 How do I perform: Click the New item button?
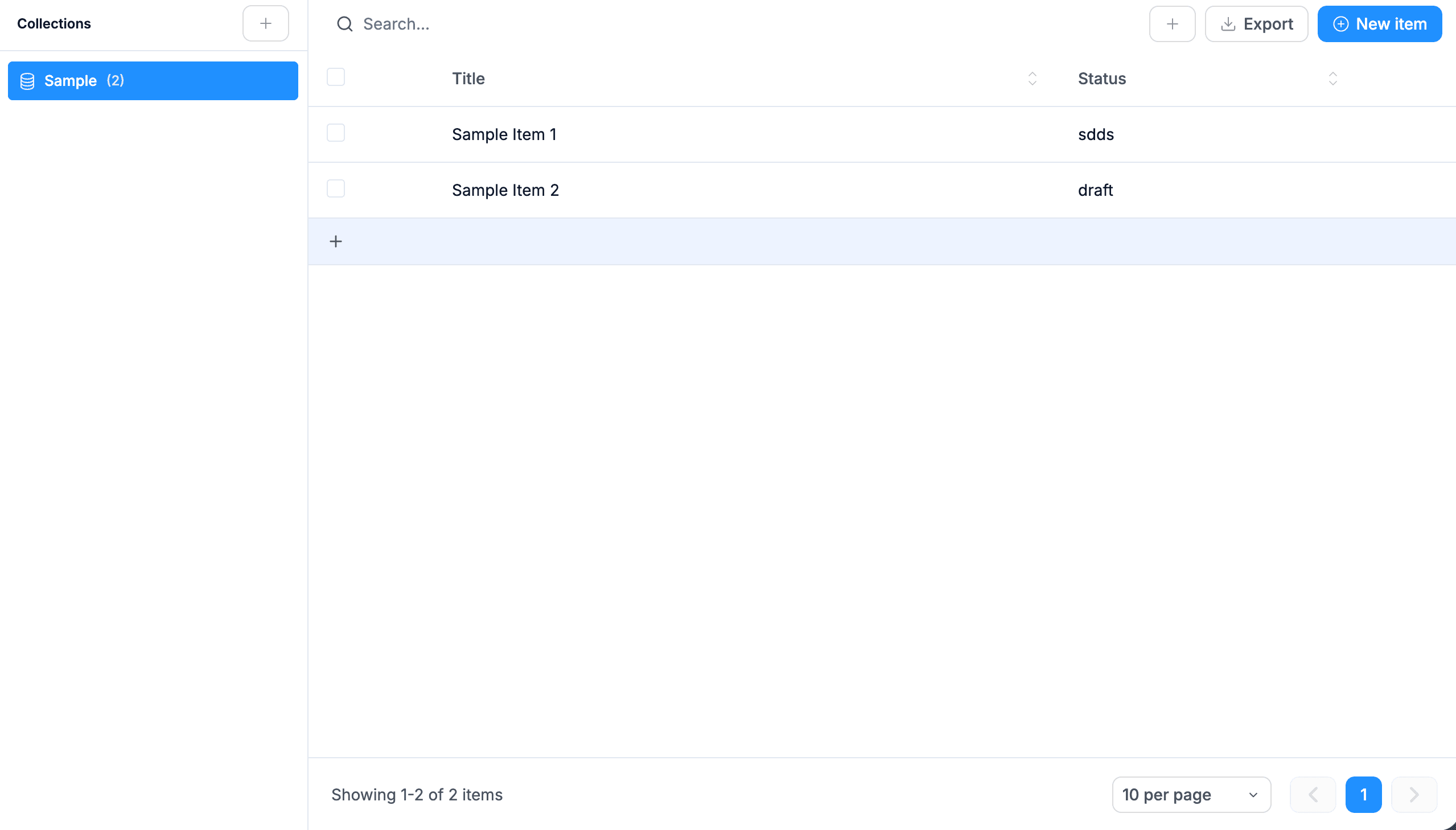pos(1379,23)
